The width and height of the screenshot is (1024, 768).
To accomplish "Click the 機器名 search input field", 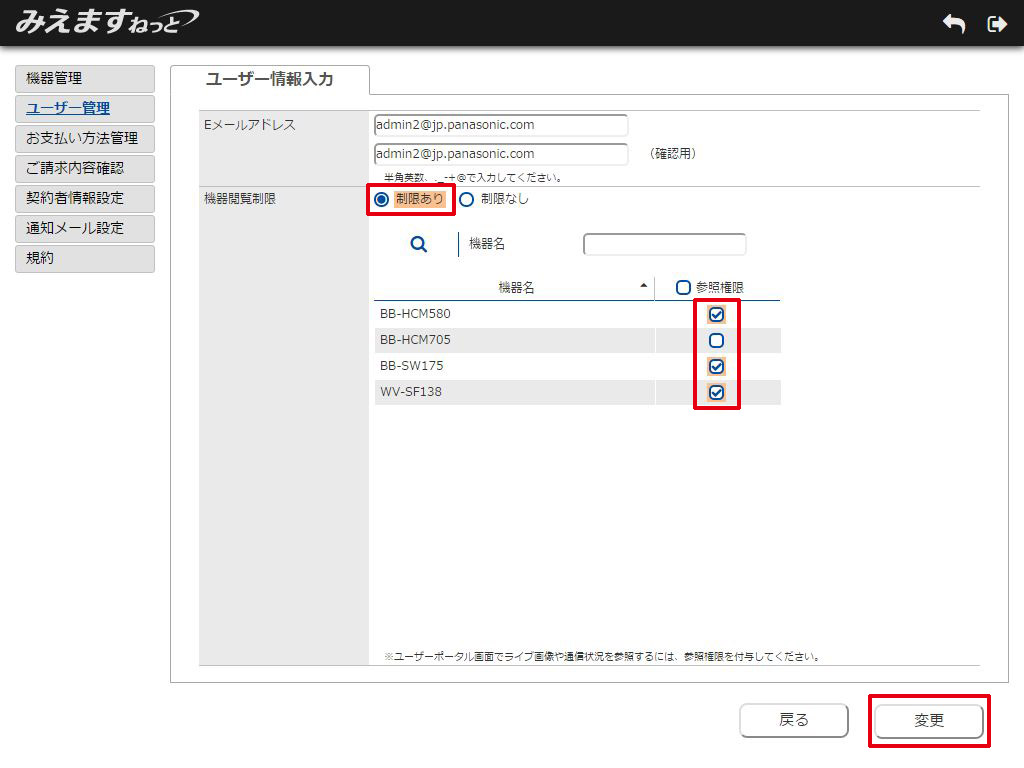I will [x=664, y=244].
